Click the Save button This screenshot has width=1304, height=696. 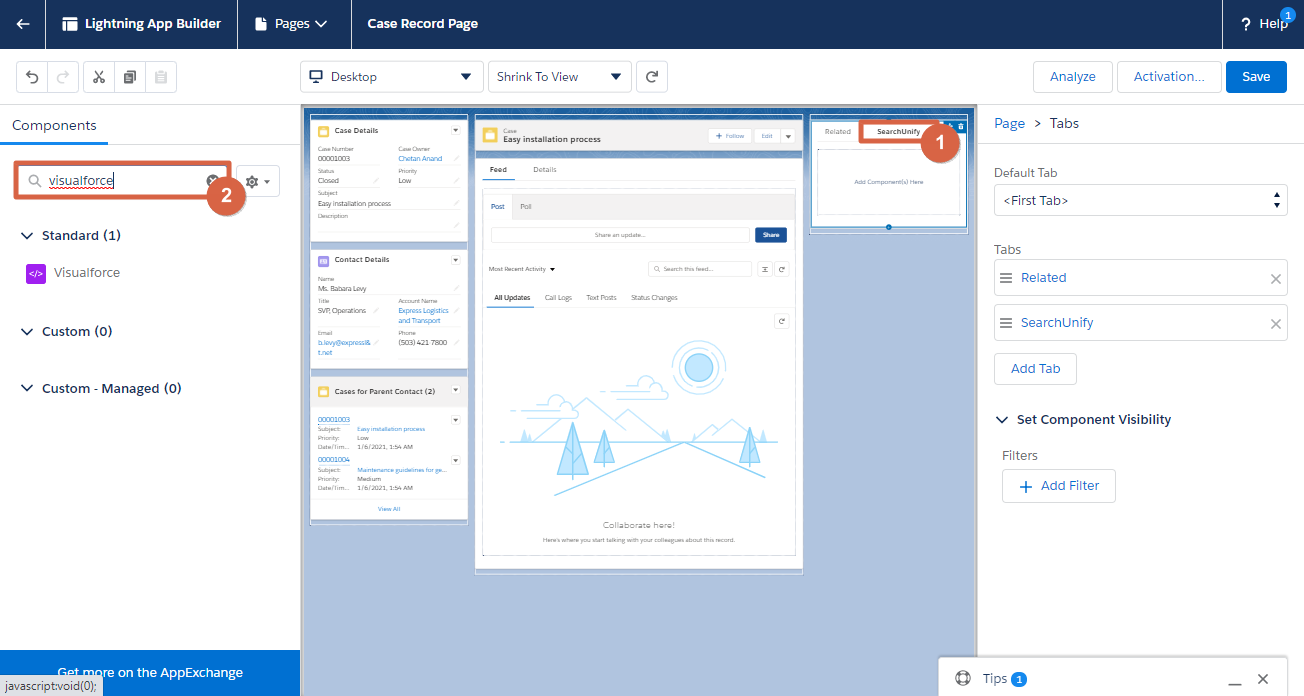[1256, 77]
